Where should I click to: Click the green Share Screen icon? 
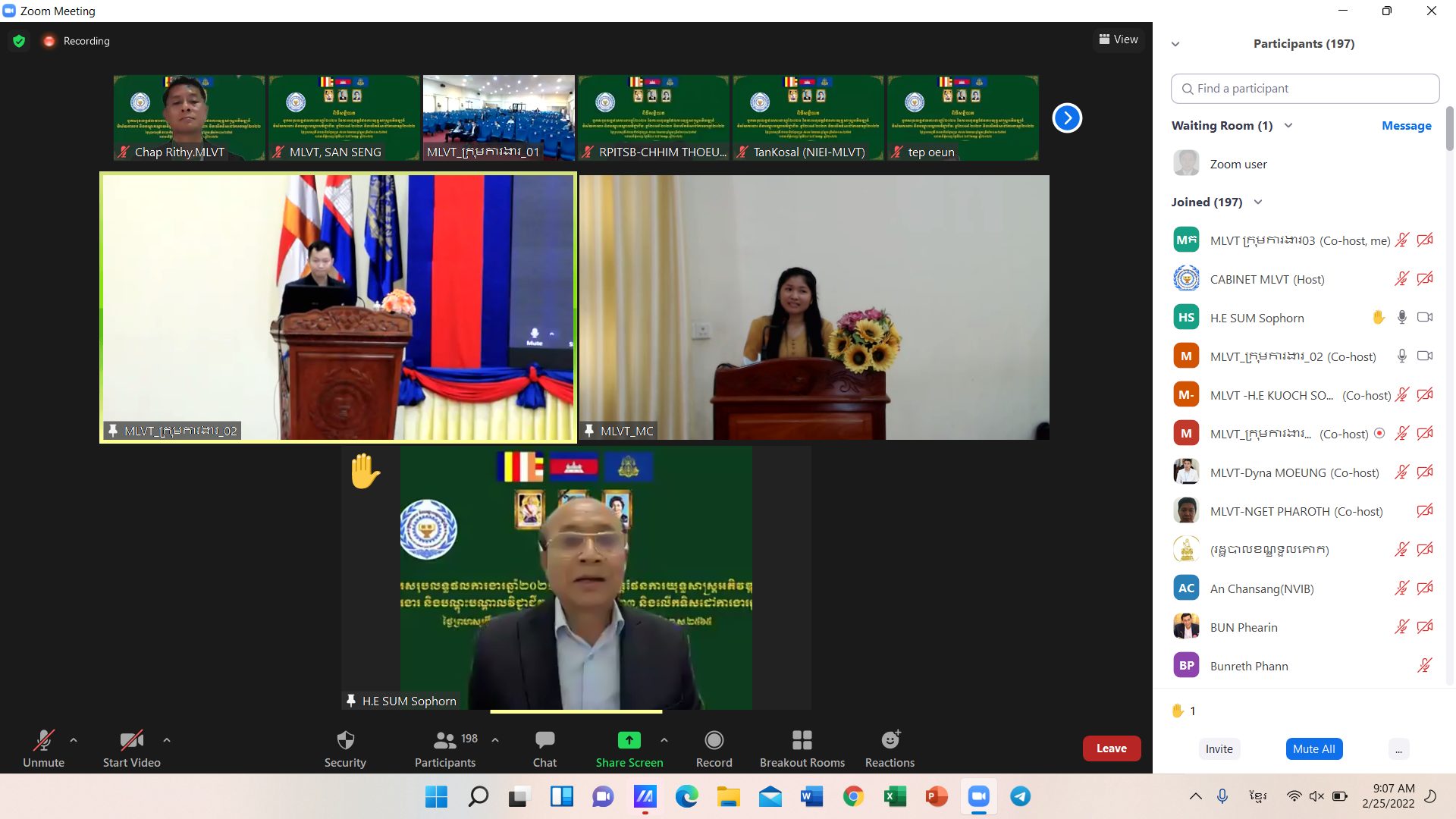click(x=629, y=740)
